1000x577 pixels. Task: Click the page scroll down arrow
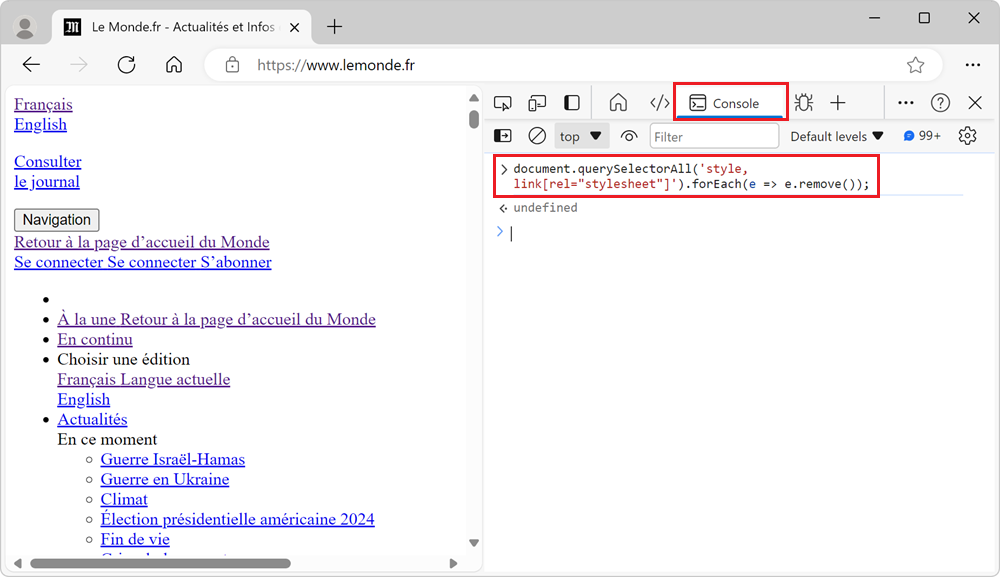tap(474, 543)
